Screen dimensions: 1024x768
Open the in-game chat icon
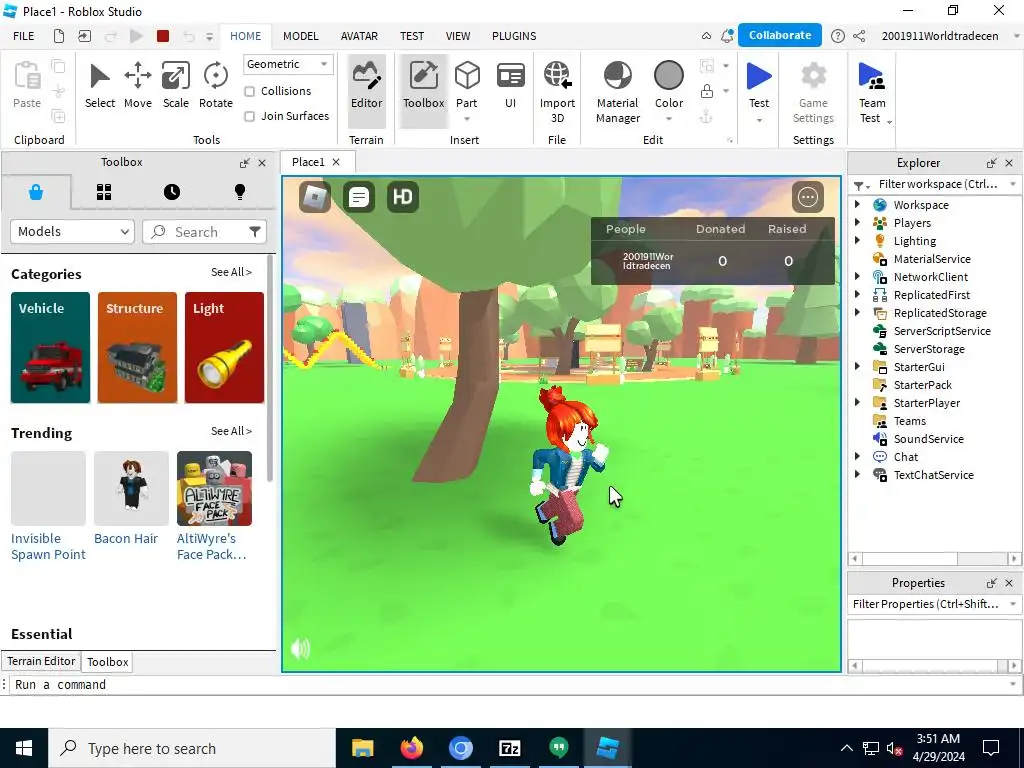(x=359, y=197)
